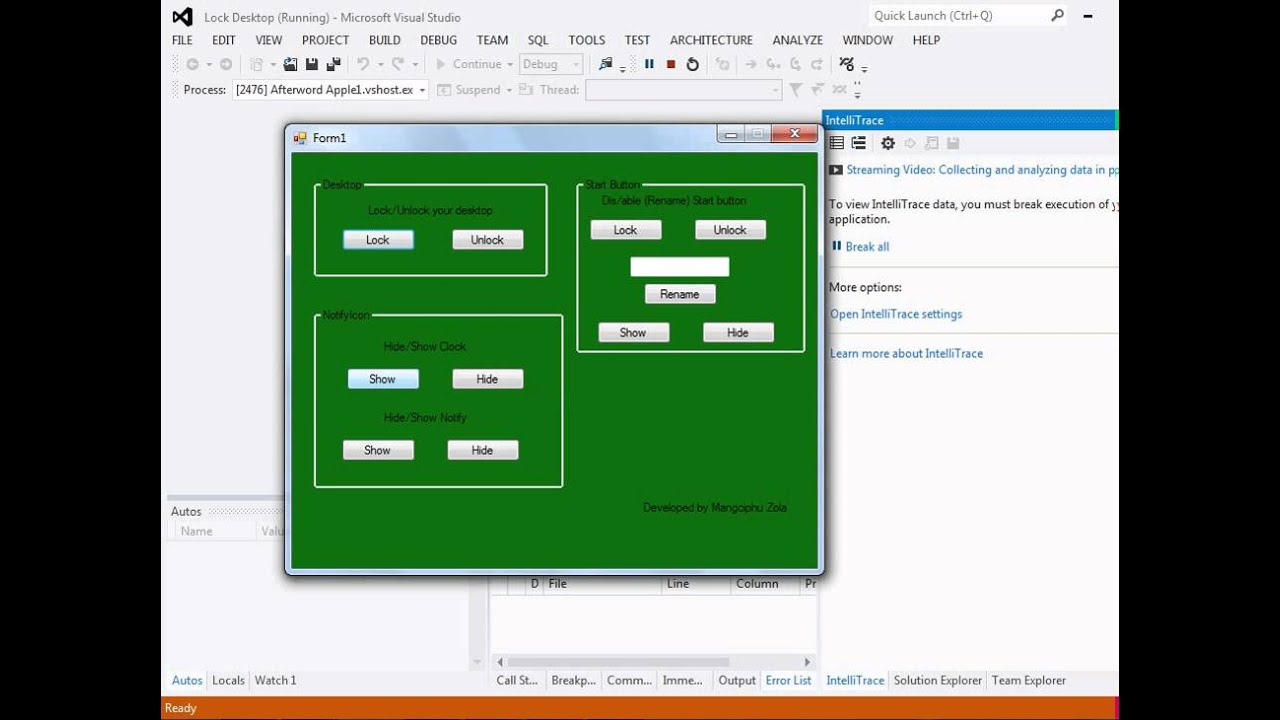1280x720 pixels.
Task: Click the Show Next Statement arrow icon
Action: click(750, 64)
